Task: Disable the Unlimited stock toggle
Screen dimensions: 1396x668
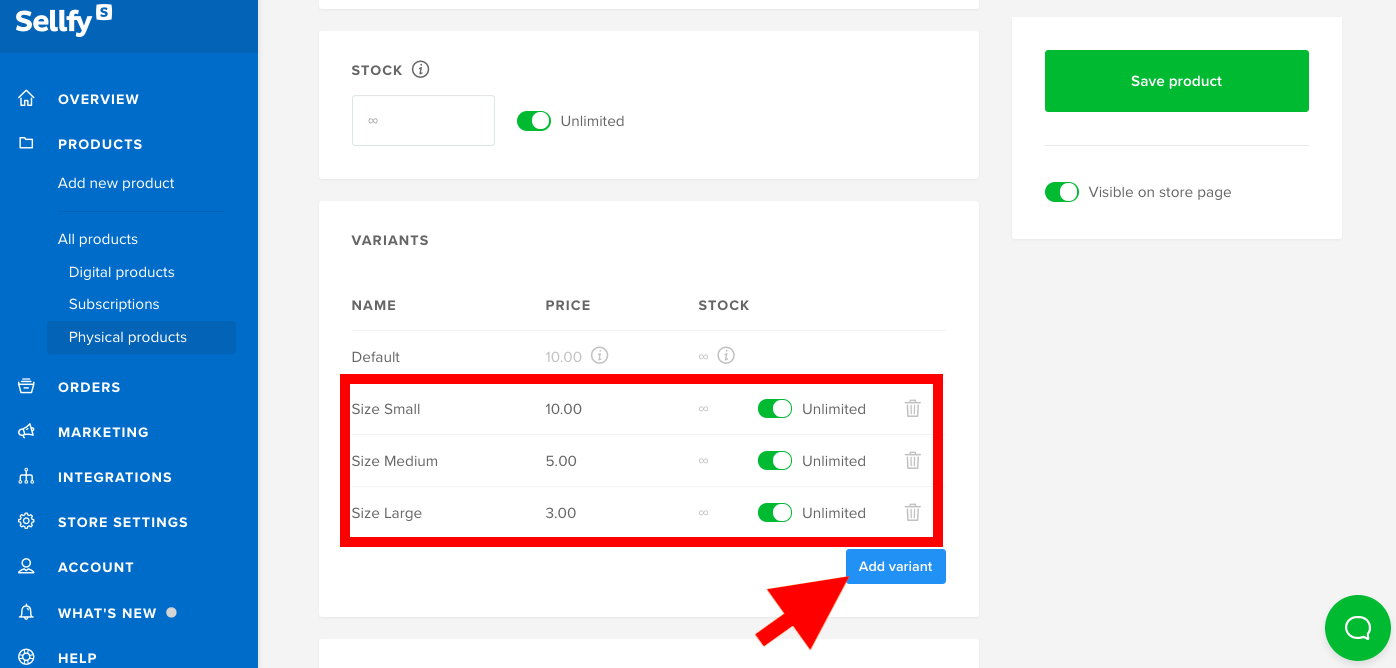Action: point(534,120)
